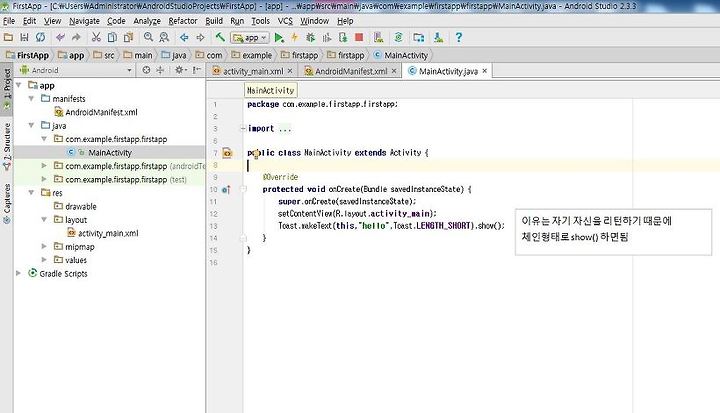Expand the test package node

tap(44, 179)
